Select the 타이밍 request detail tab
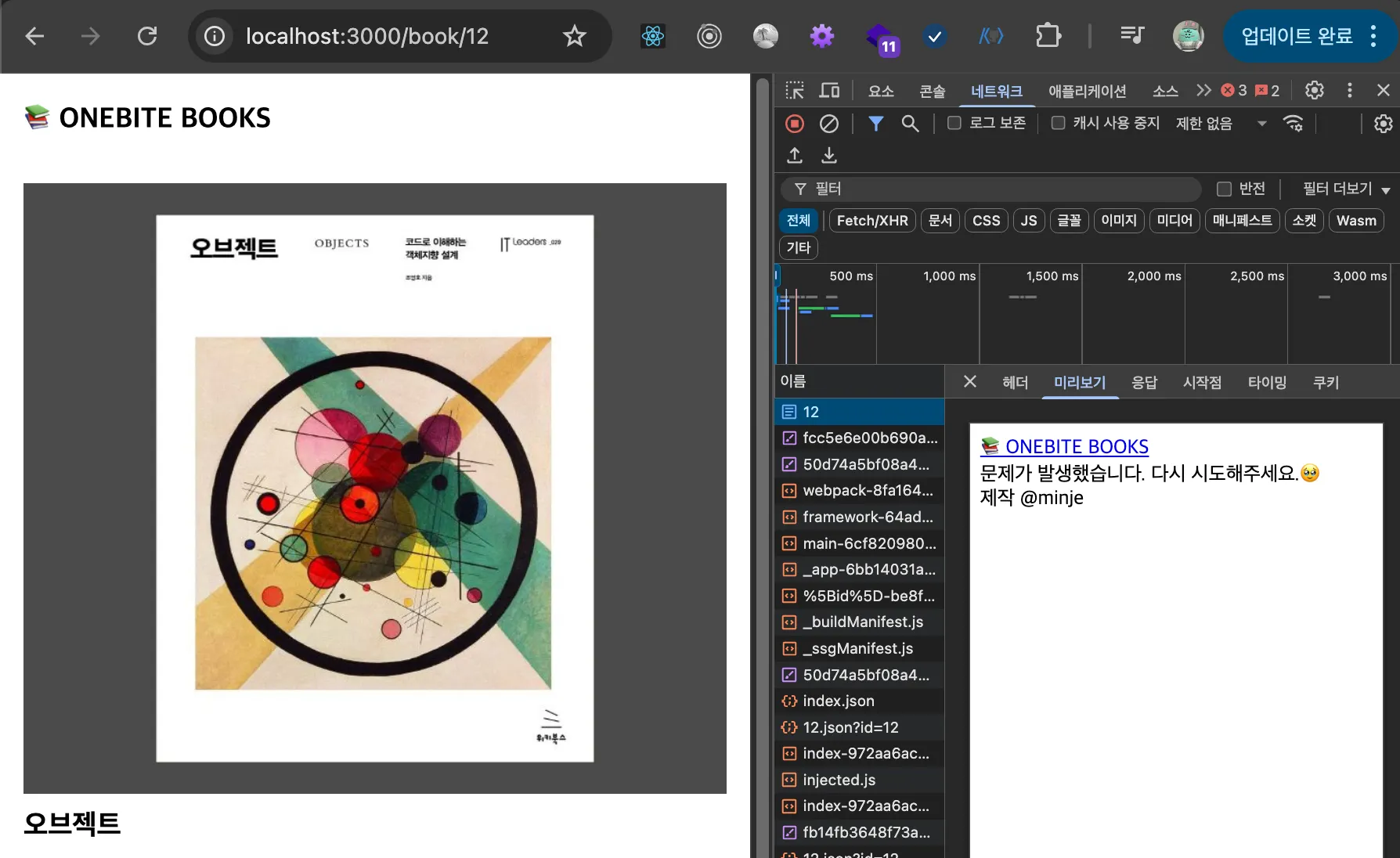 pos(1267,382)
